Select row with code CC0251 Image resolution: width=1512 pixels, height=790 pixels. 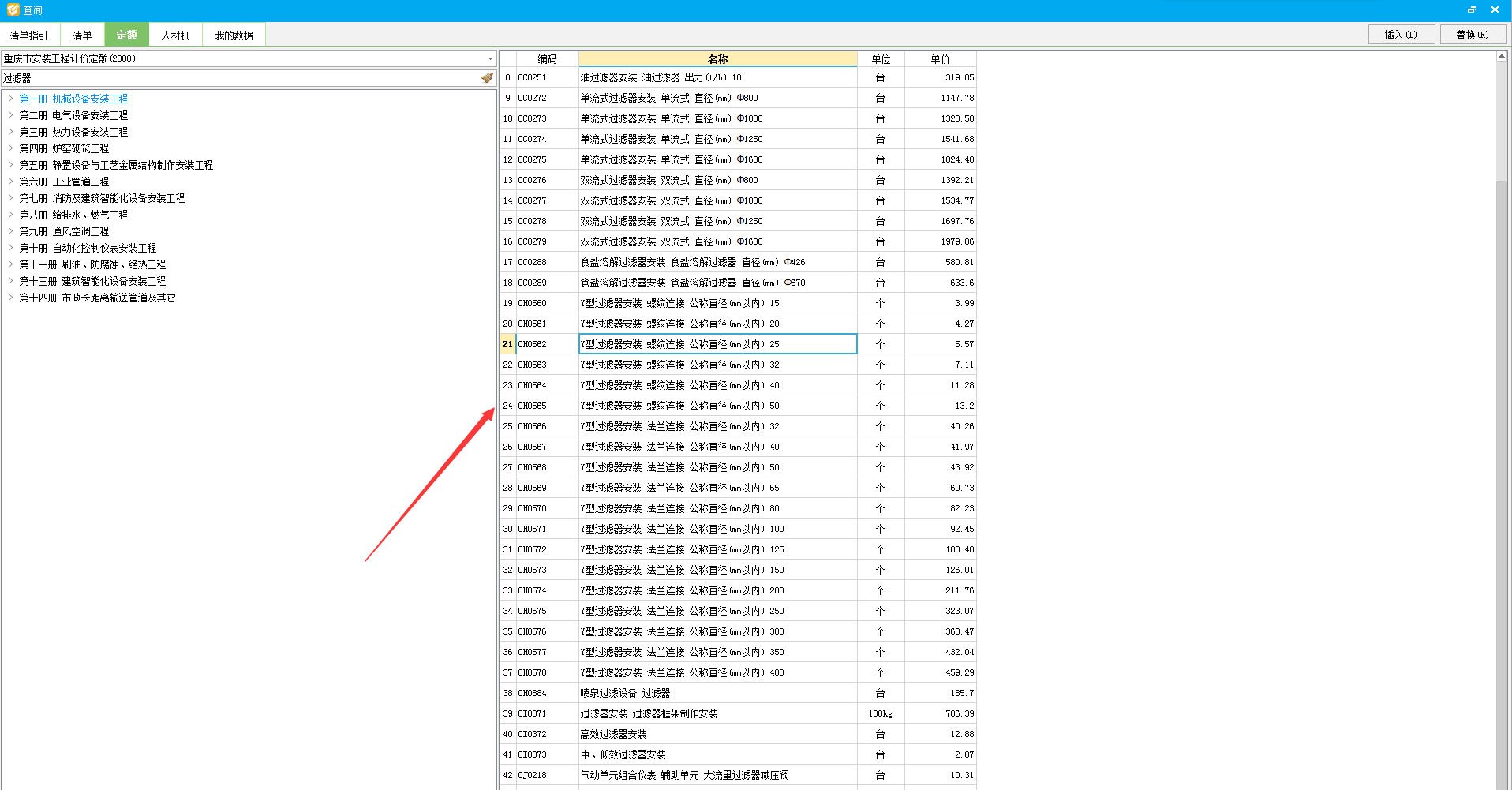[x=738, y=77]
